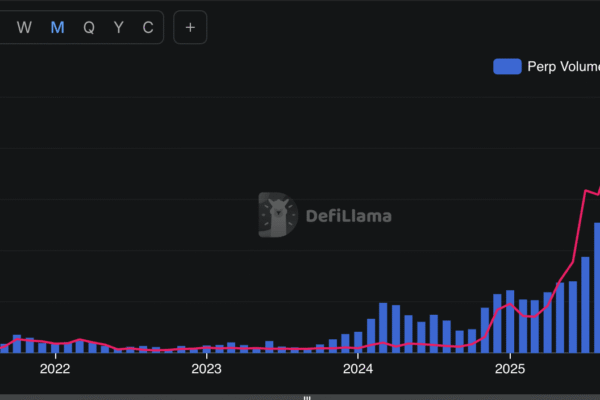This screenshot has width=600, height=400.
Task: Click the tallest bar in early 2024
Action: (x=383, y=327)
